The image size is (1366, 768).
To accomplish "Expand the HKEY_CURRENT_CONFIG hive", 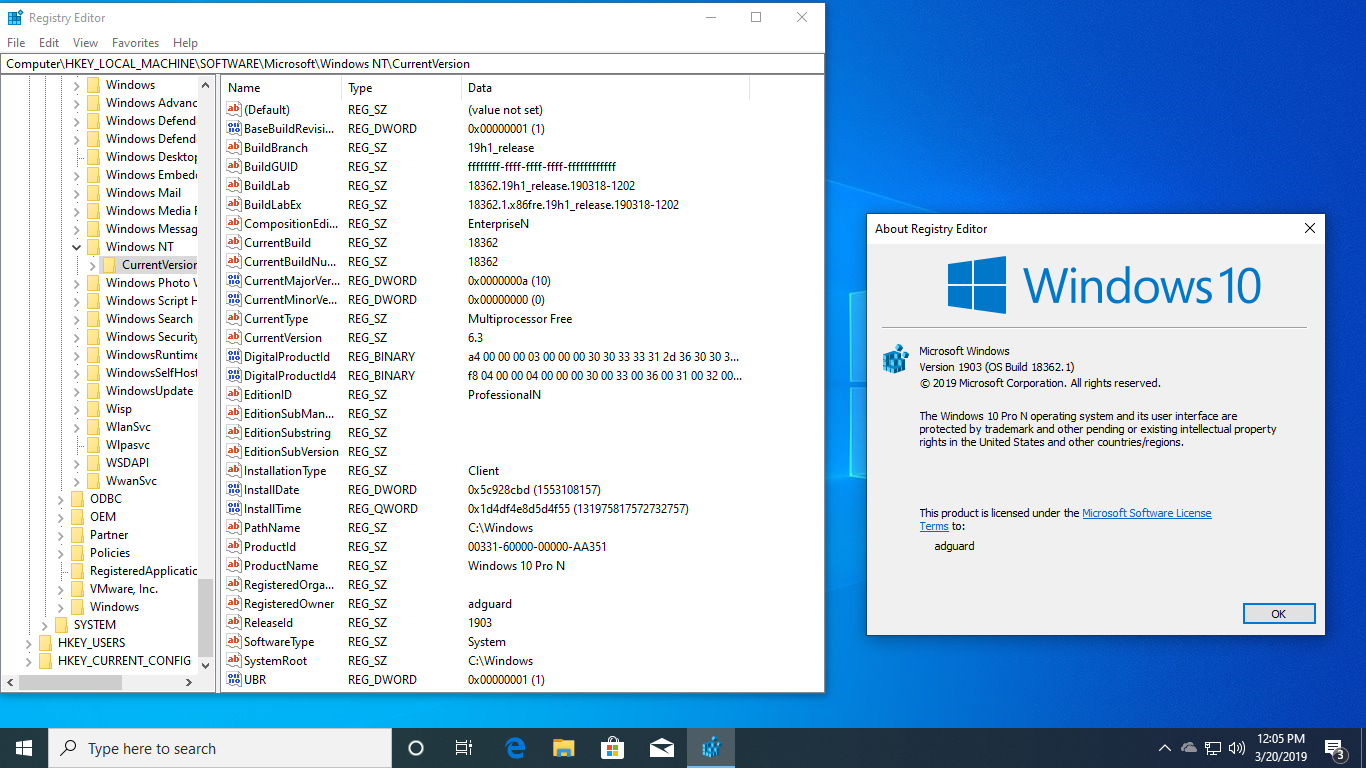I will point(28,661).
